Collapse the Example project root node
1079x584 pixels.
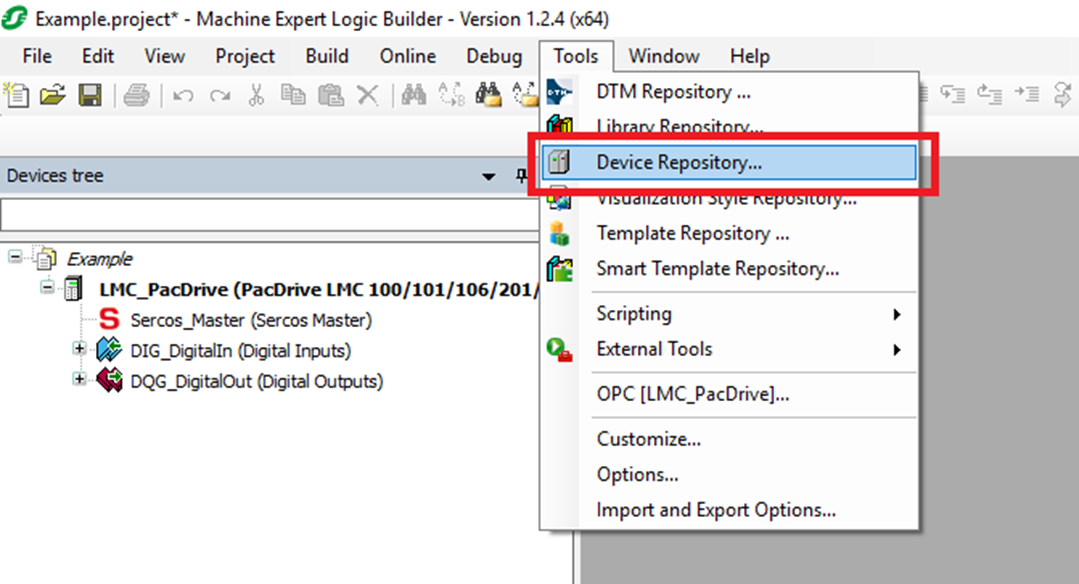[15, 258]
